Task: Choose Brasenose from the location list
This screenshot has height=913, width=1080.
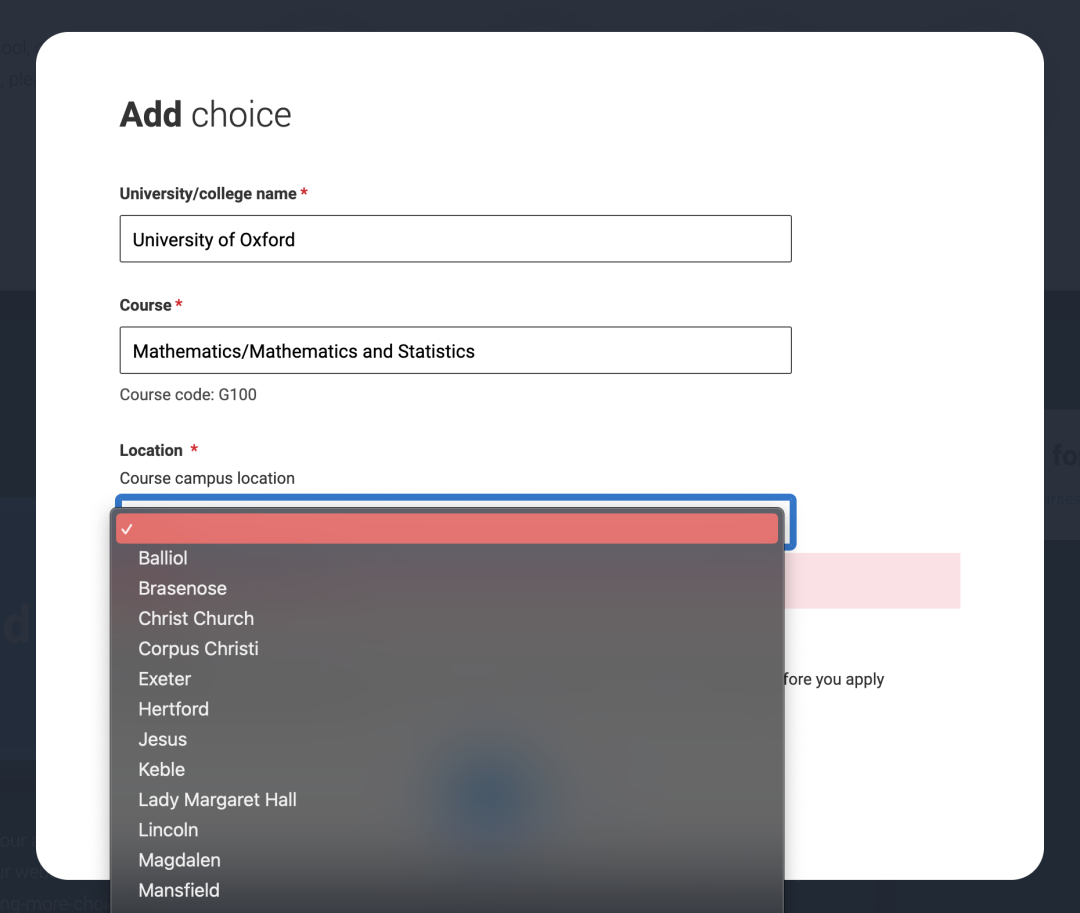Action: (447, 589)
